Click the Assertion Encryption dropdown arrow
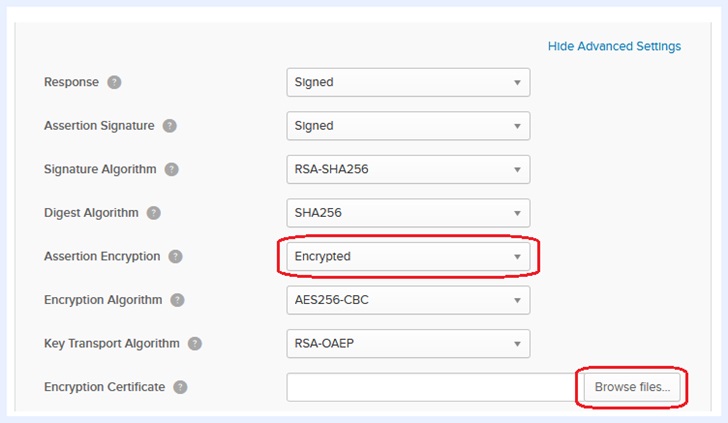The height and width of the screenshot is (423, 728). click(517, 257)
